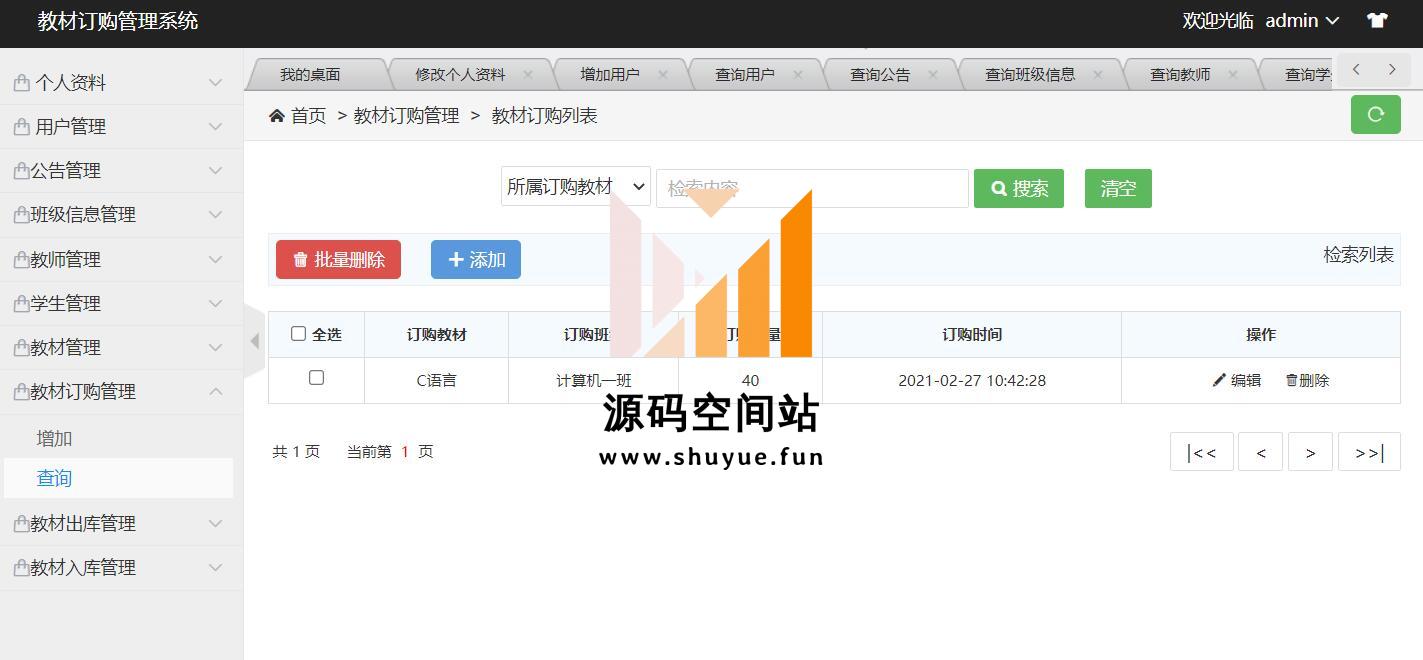Click lock icon beside 教材管理
This screenshot has height=660, width=1423.
tap(22, 348)
